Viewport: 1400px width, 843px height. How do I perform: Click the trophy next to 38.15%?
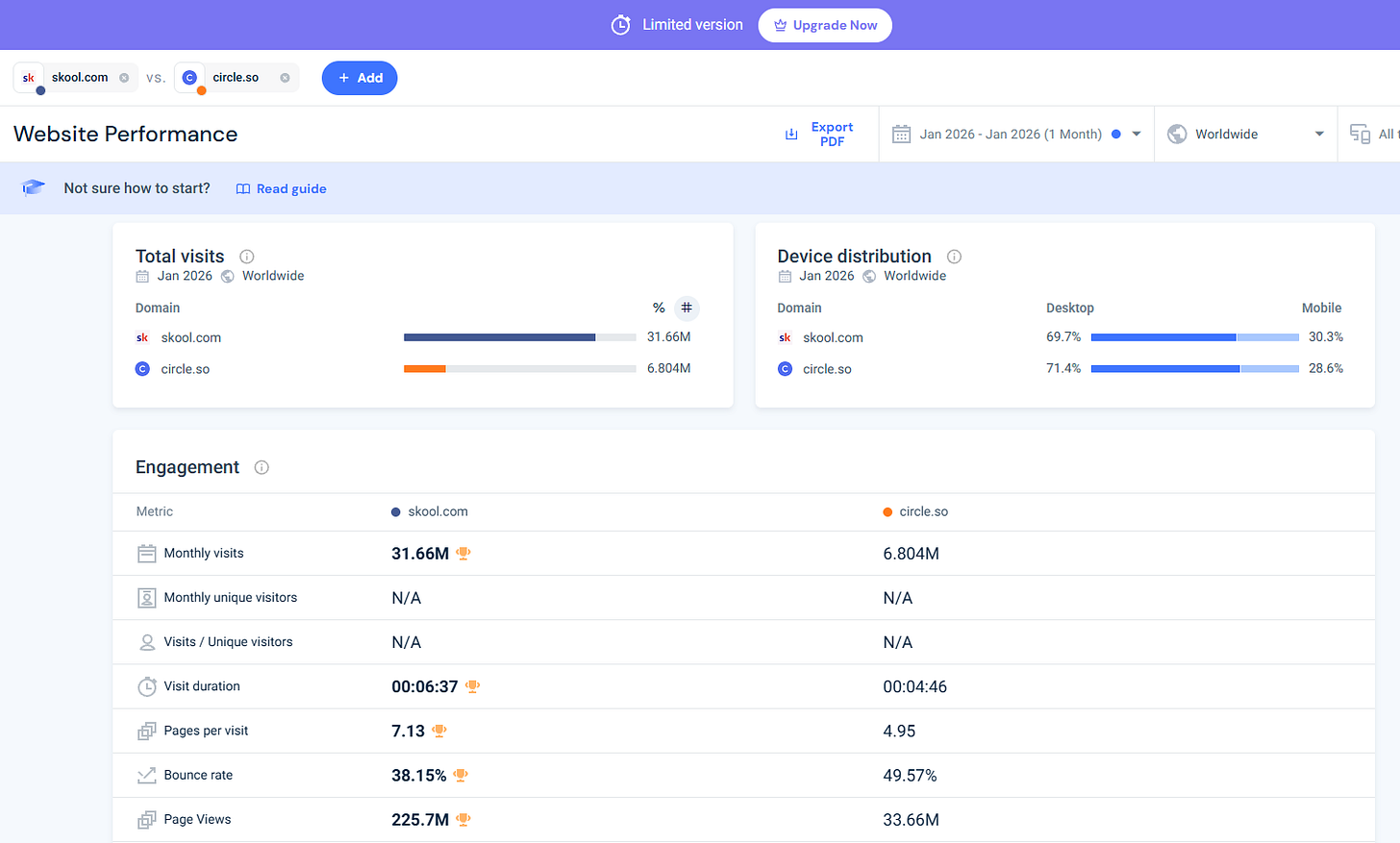[x=461, y=775]
